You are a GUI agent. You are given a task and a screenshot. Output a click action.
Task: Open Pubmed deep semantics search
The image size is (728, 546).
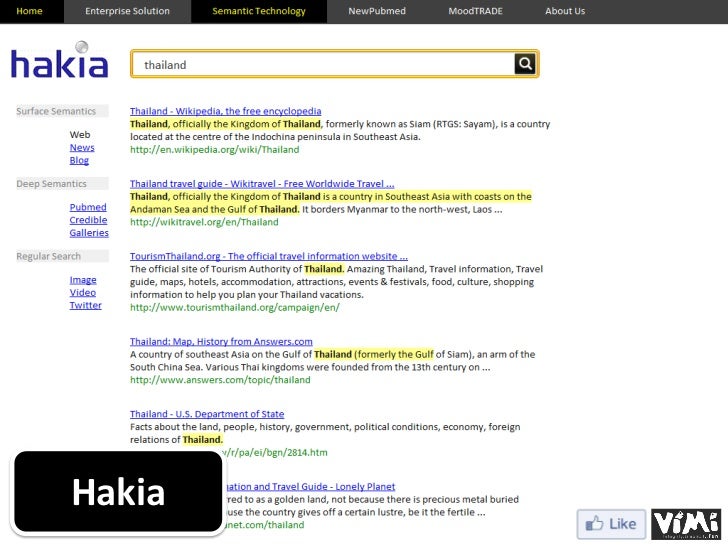tap(88, 207)
